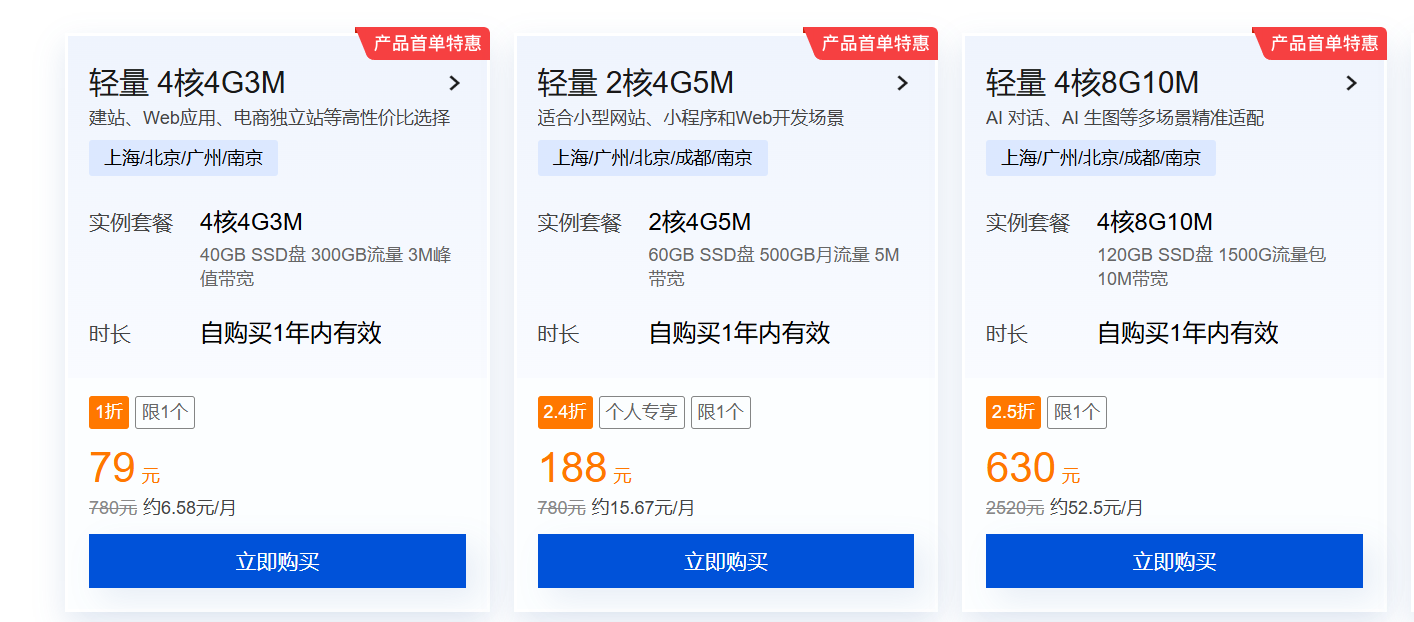The height and width of the screenshot is (622, 1414).
Task: Expand the 轻量 4核8G10M chevron arrow
Action: pos(1351,83)
